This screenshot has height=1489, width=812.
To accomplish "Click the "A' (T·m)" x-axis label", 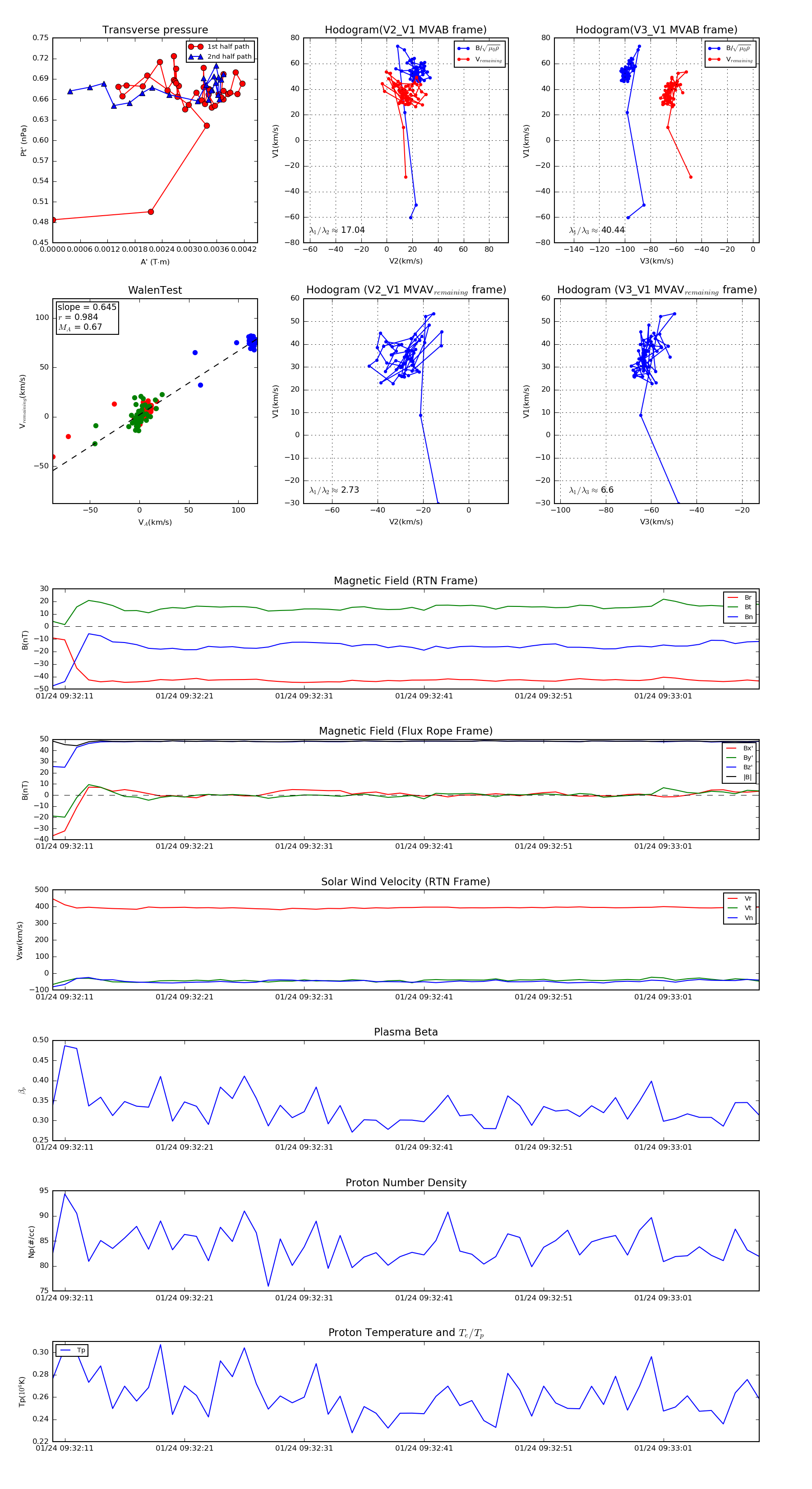I will tap(155, 262).
